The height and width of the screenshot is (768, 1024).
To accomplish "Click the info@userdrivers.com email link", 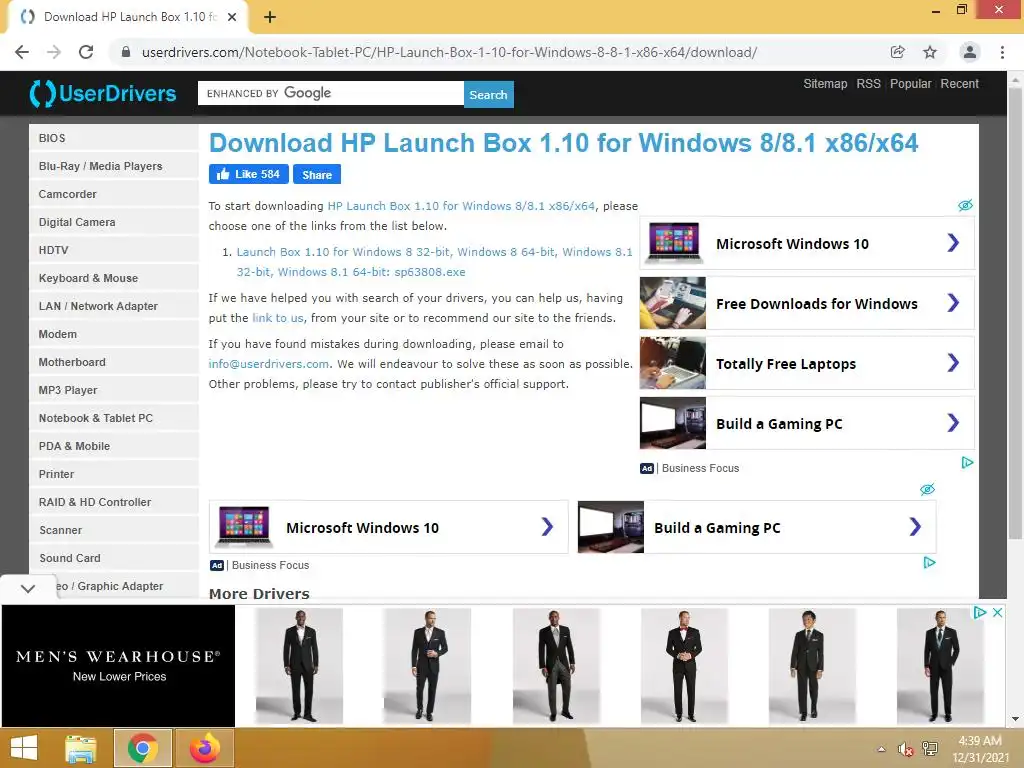I will click(268, 364).
